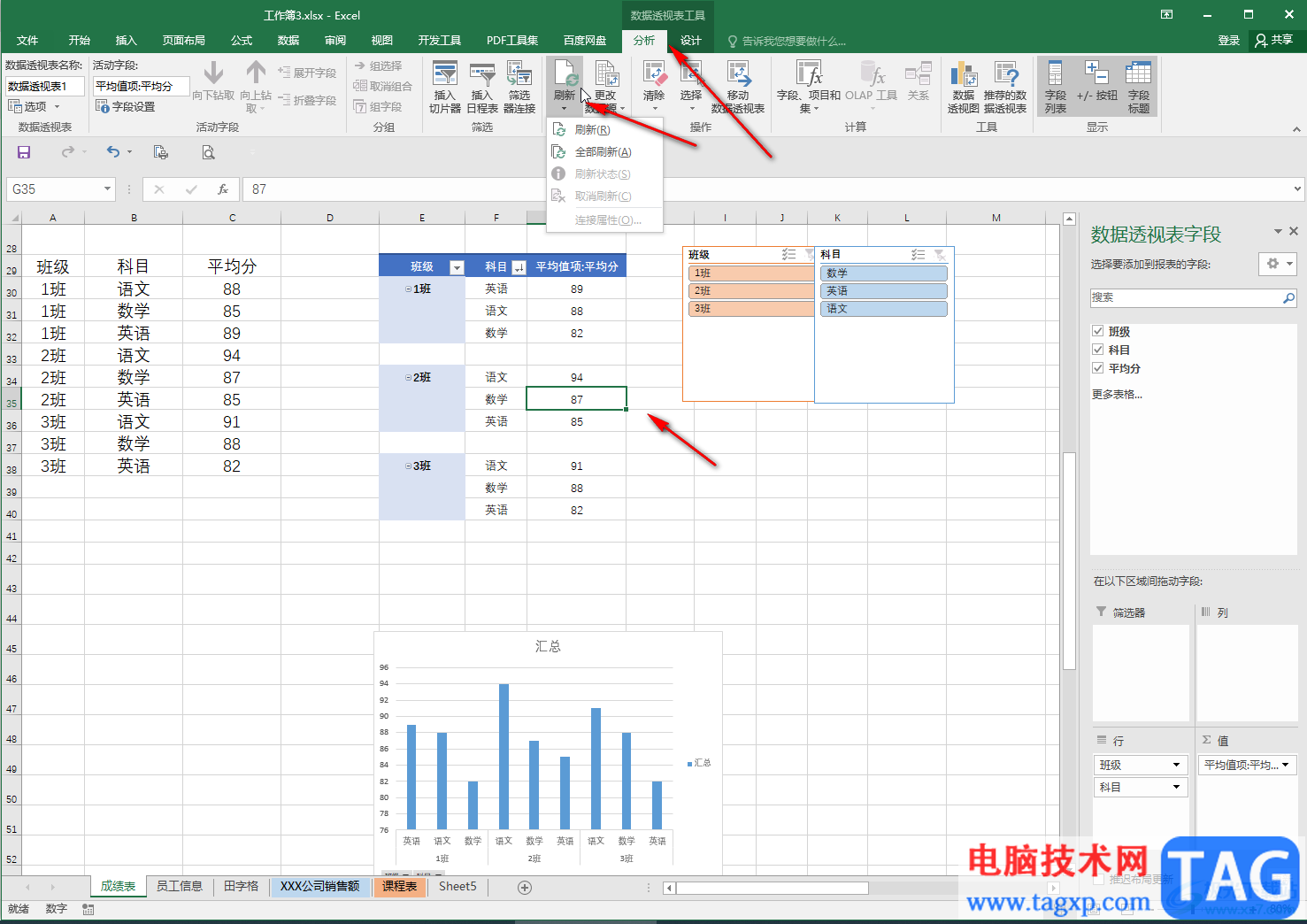Open 科目 row field dropdown in pane
Screen dimensions: 1307x924
[1176, 787]
